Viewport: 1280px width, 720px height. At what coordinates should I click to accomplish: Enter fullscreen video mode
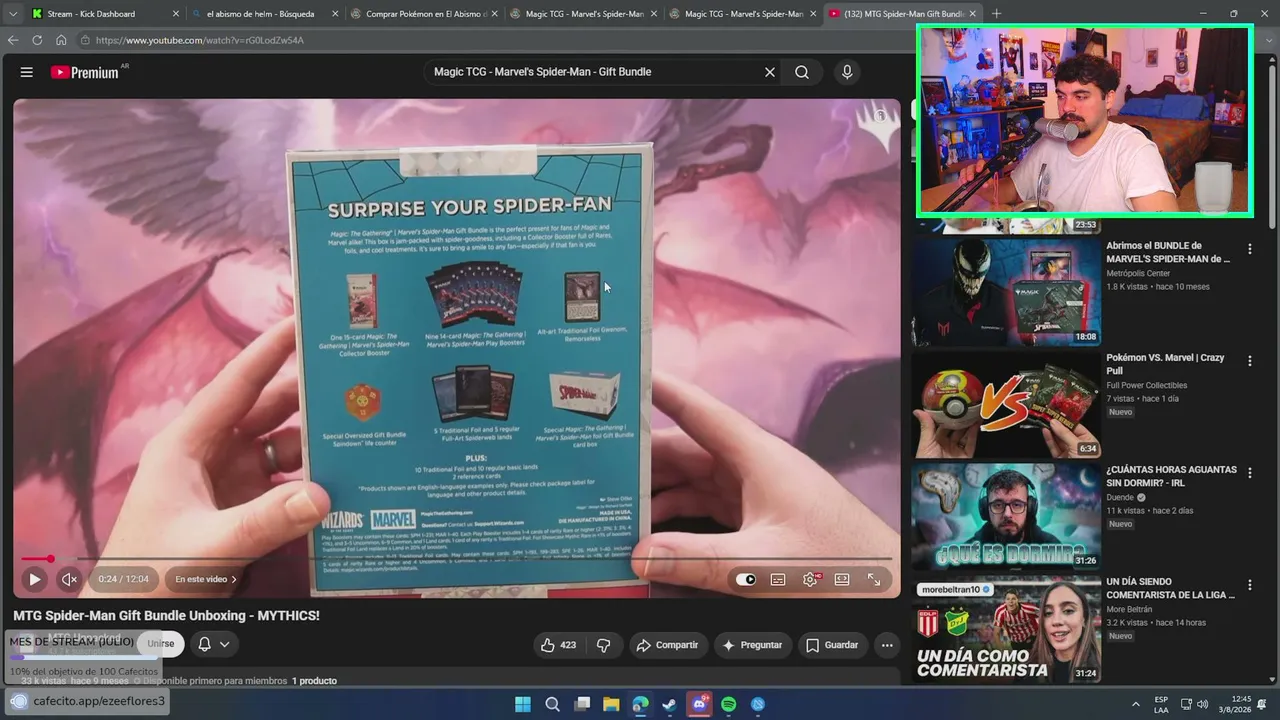(x=874, y=579)
